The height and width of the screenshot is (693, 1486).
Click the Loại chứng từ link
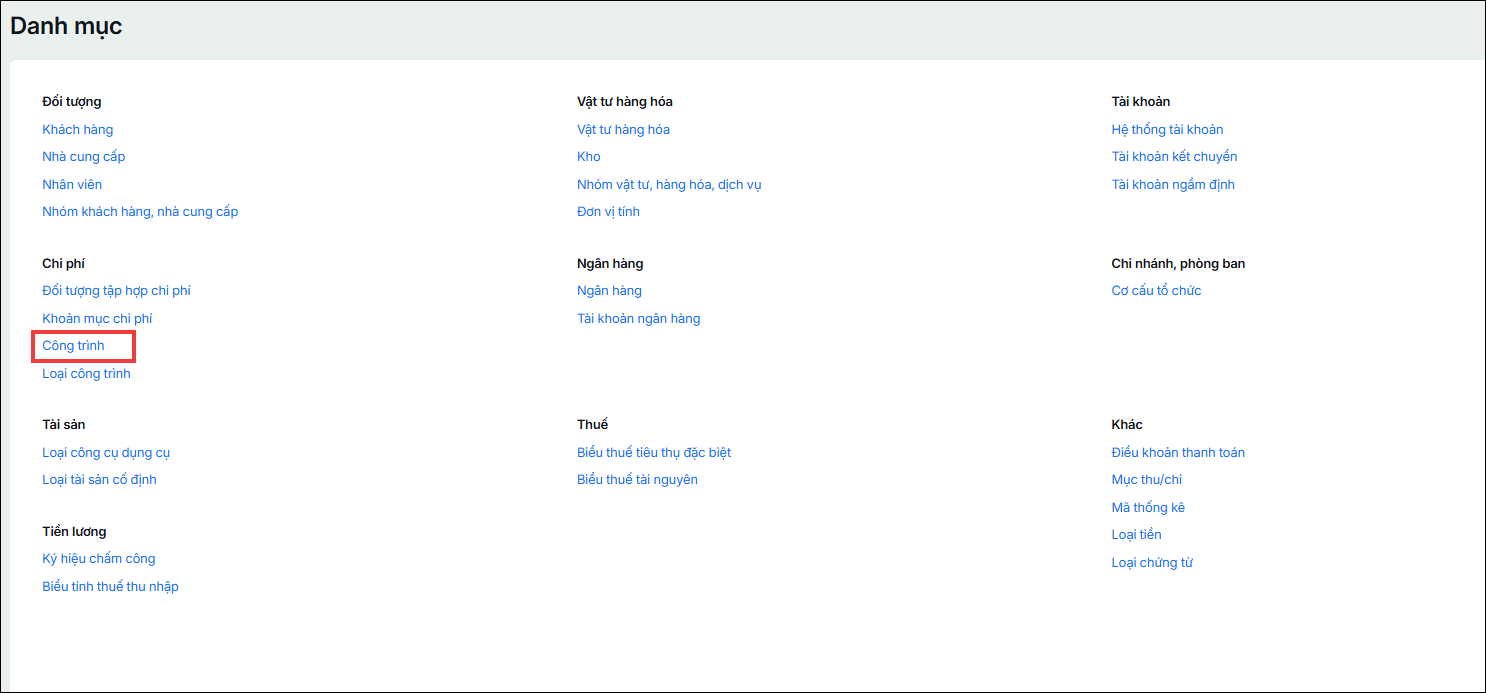(x=1152, y=563)
